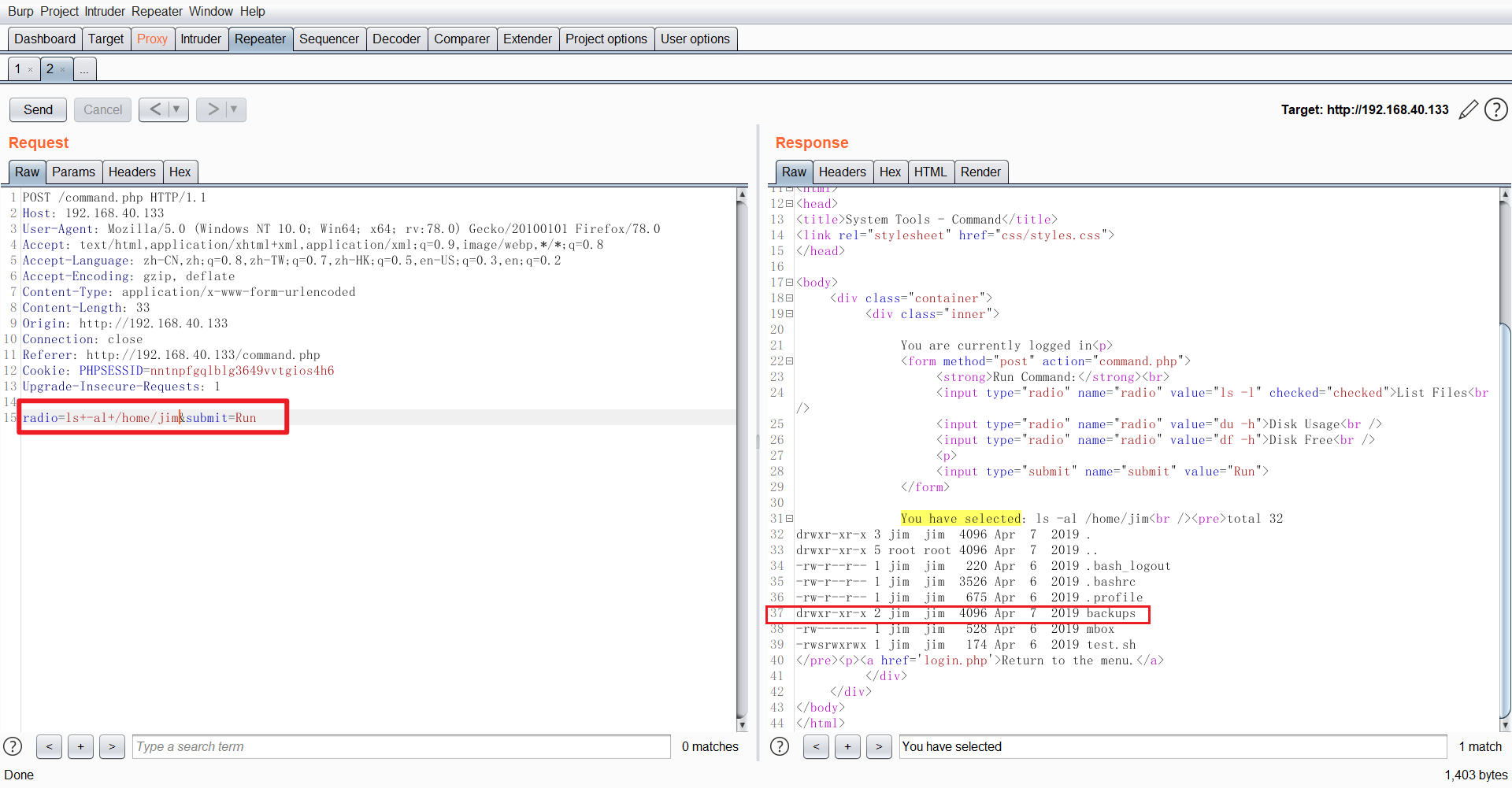Focus response search field 'You have selected'

1173,746
